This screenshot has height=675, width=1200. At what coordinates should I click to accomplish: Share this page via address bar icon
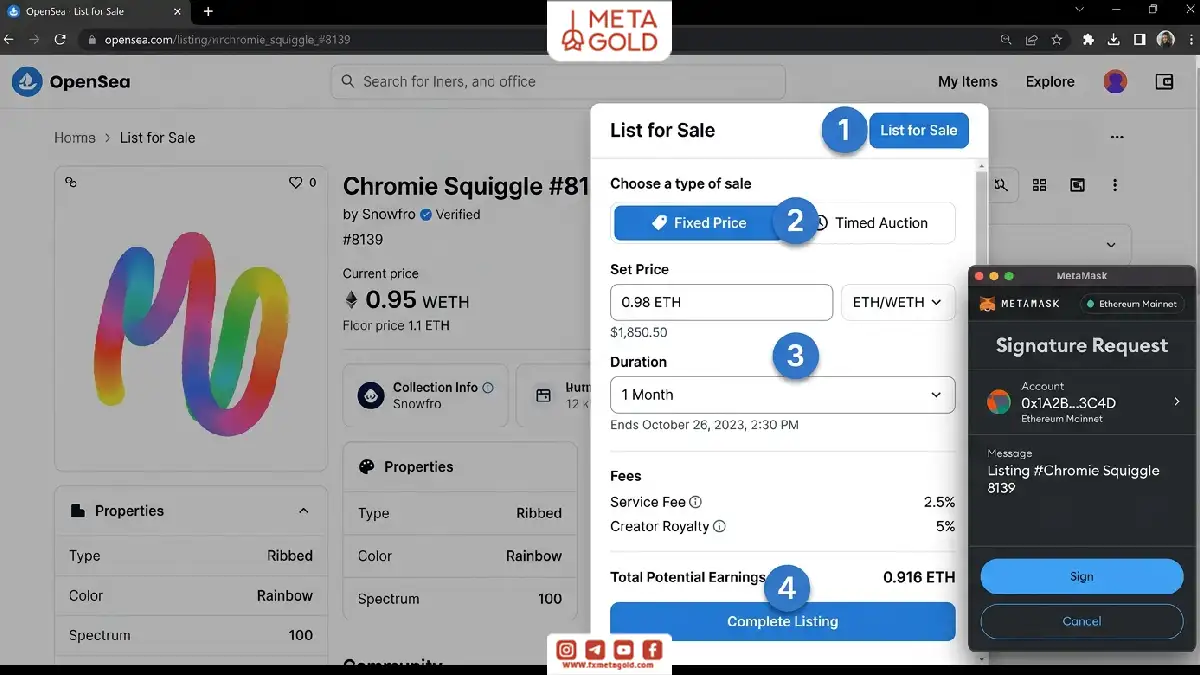pyautogui.click(x=1032, y=39)
